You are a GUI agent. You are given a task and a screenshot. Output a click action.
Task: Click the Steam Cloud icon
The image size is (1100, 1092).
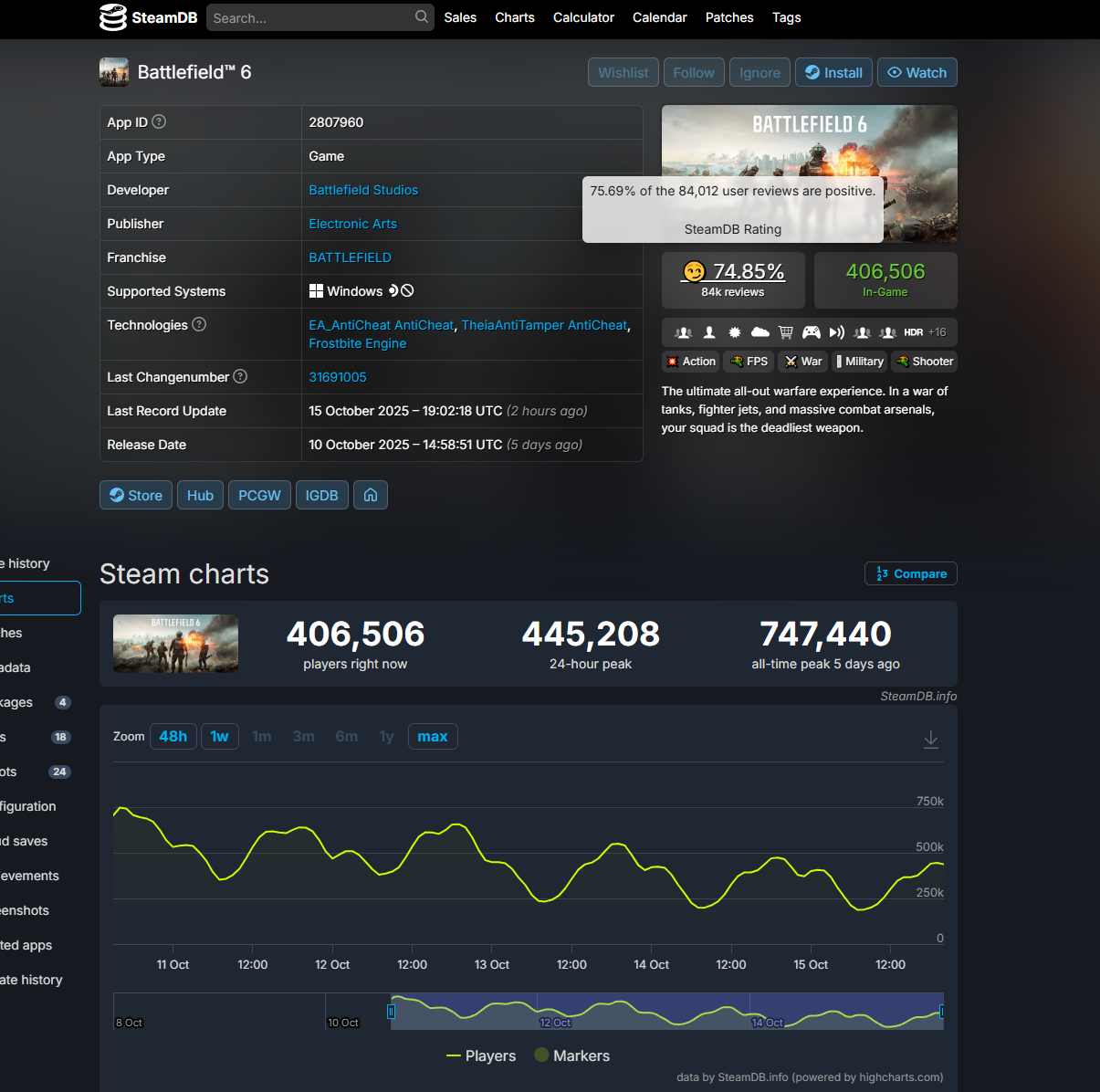[760, 332]
